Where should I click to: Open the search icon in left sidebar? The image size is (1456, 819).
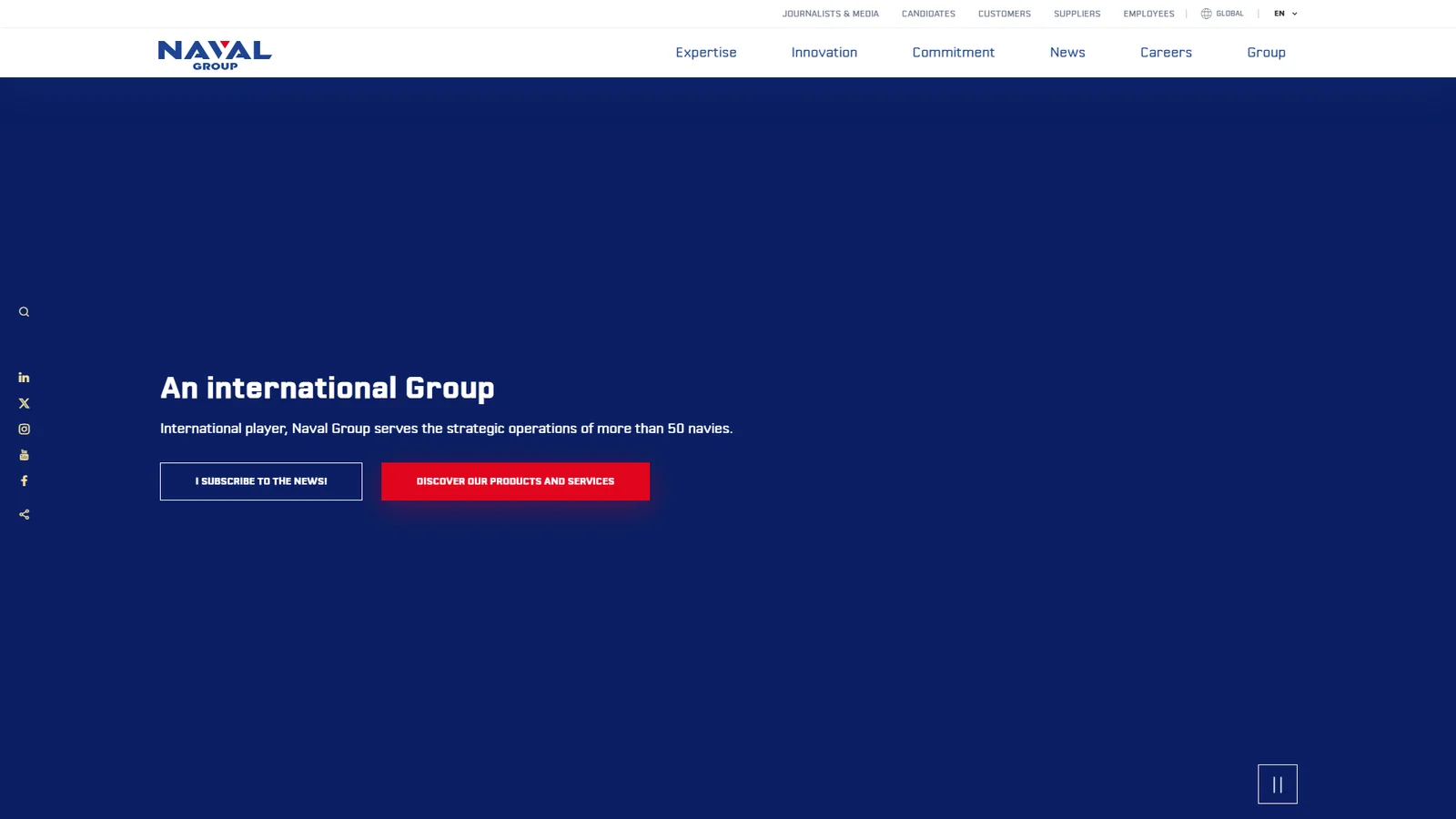click(24, 312)
